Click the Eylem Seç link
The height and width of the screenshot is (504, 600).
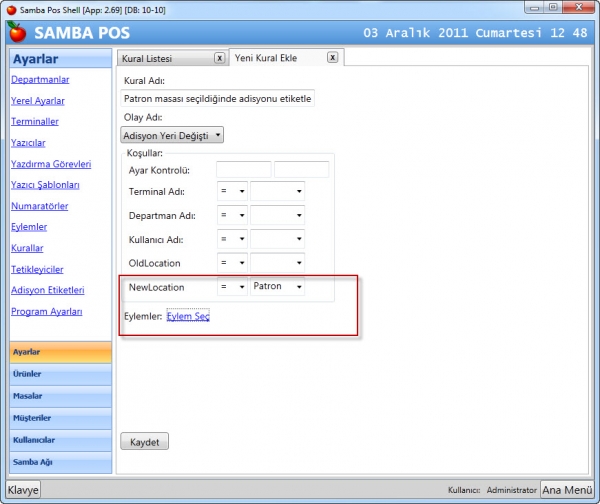188,316
